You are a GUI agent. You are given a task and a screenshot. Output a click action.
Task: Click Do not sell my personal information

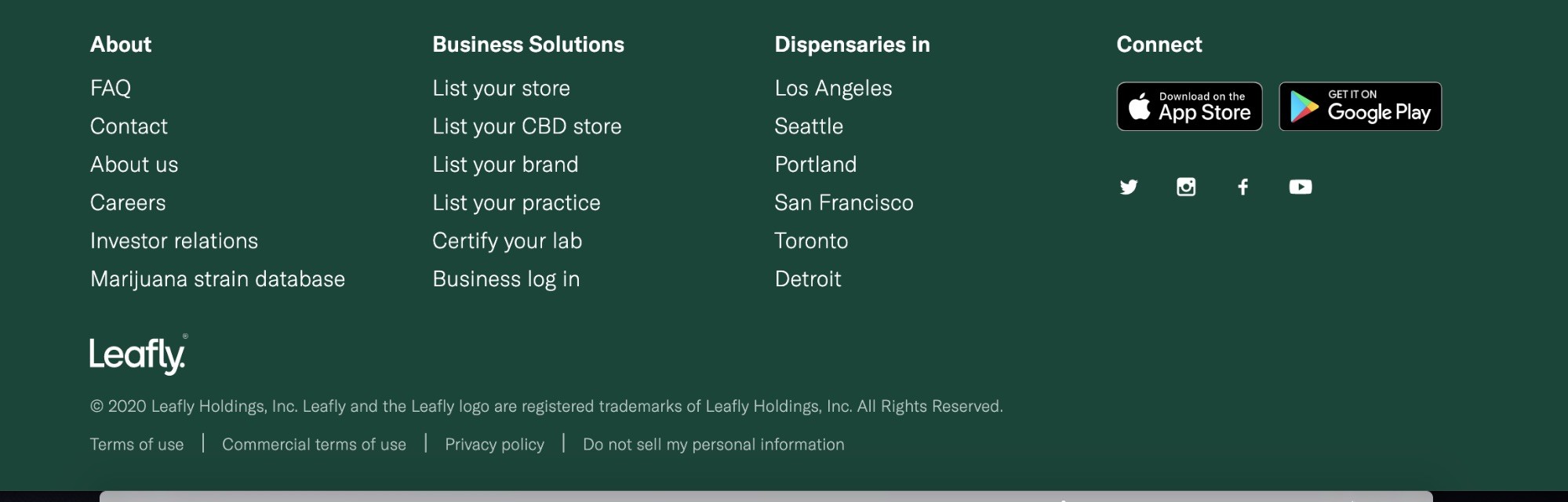(x=713, y=445)
